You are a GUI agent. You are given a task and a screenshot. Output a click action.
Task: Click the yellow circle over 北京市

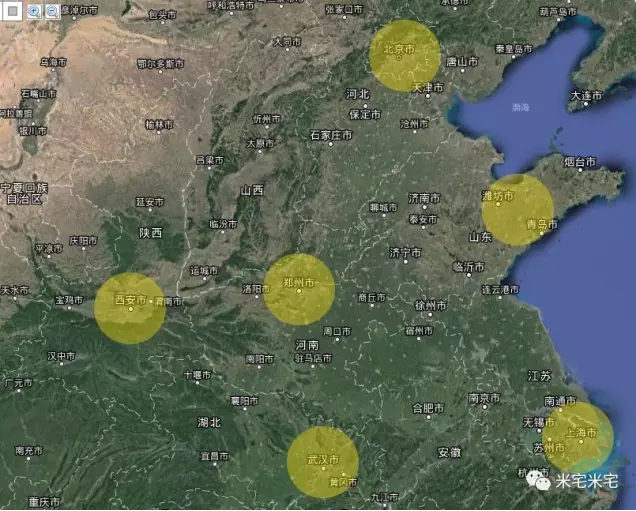click(404, 56)
